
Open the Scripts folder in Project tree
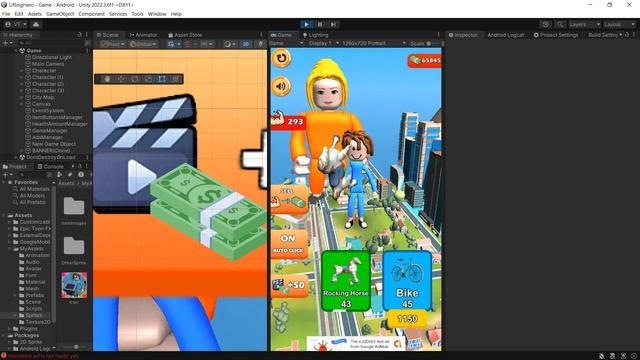pos(33,309)
